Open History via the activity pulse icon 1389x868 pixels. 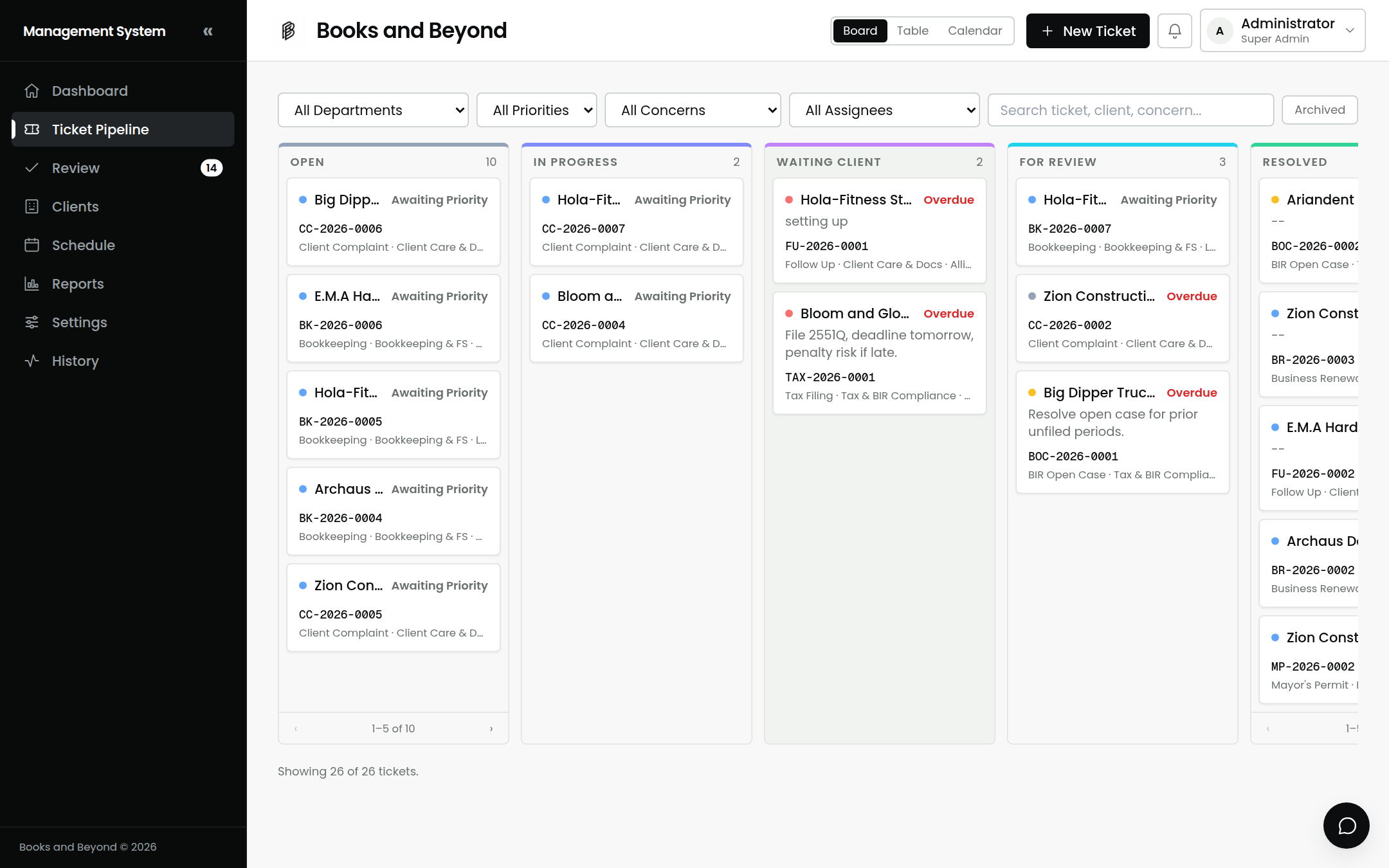click(32, 361)
